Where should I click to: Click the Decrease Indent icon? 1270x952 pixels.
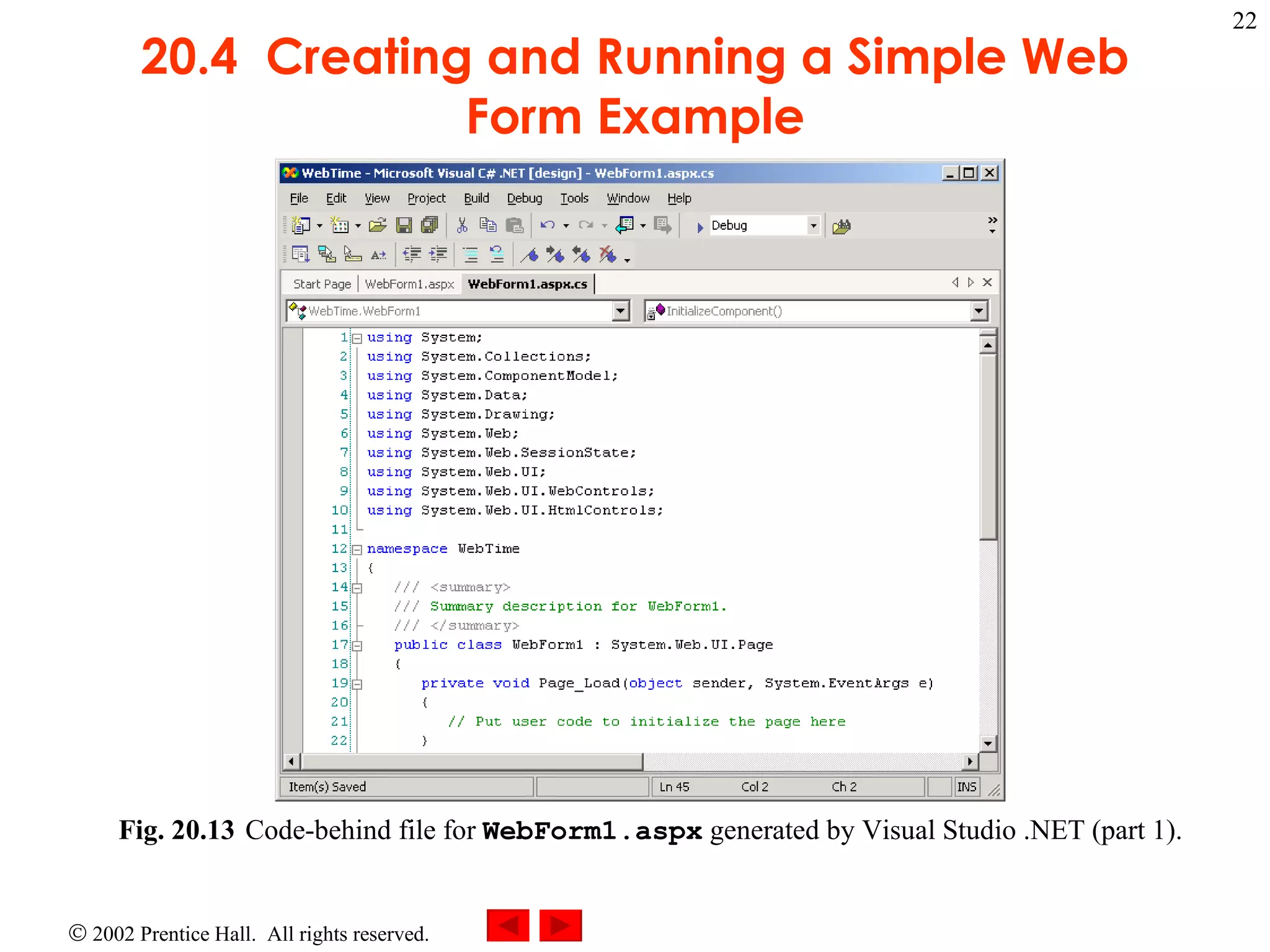pos(412,254)
